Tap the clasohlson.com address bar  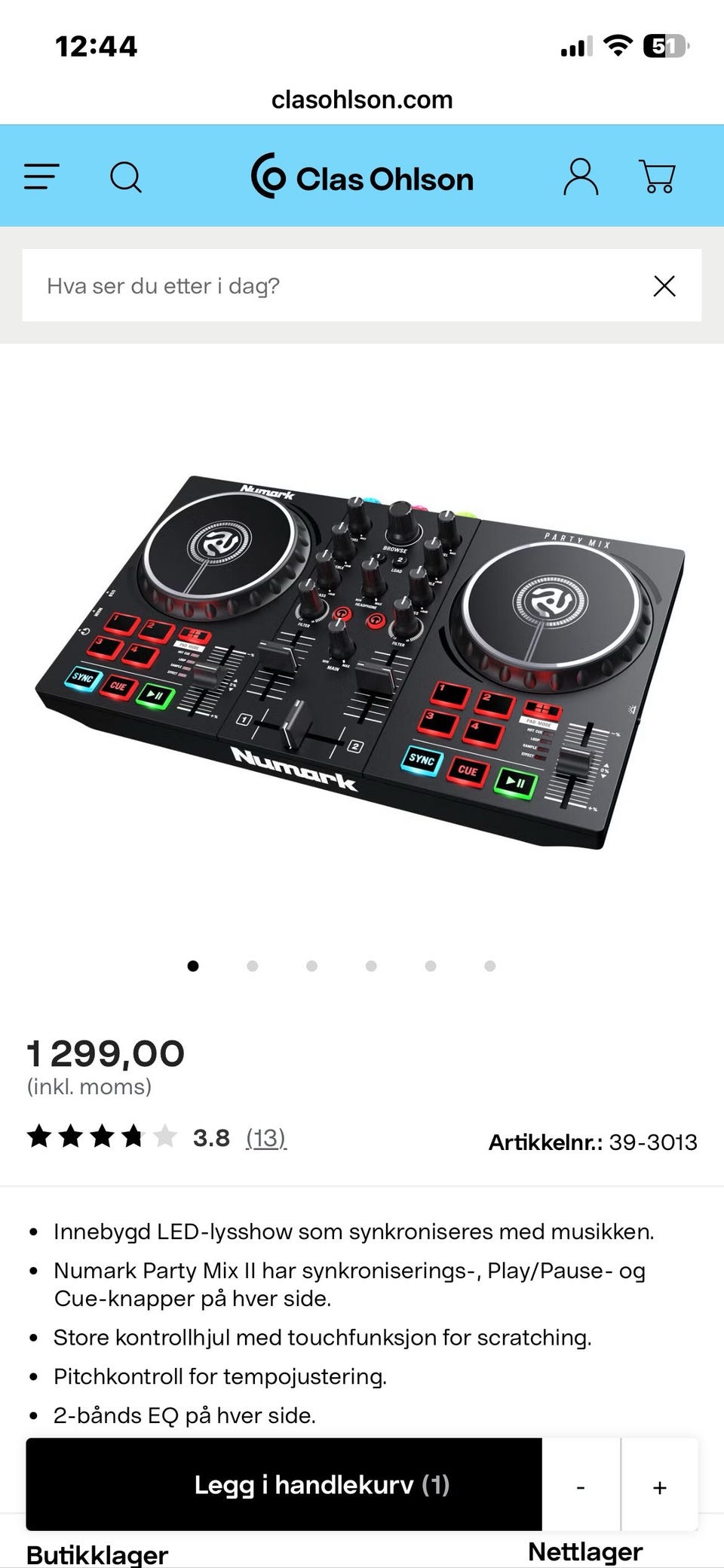coord(362,100)
